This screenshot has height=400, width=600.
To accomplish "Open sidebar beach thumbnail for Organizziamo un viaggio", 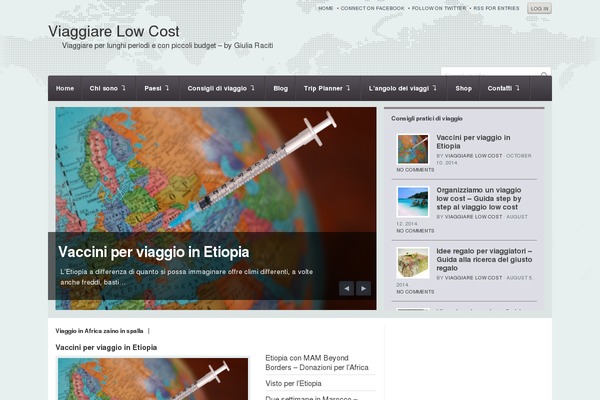I will pos(413,202).
